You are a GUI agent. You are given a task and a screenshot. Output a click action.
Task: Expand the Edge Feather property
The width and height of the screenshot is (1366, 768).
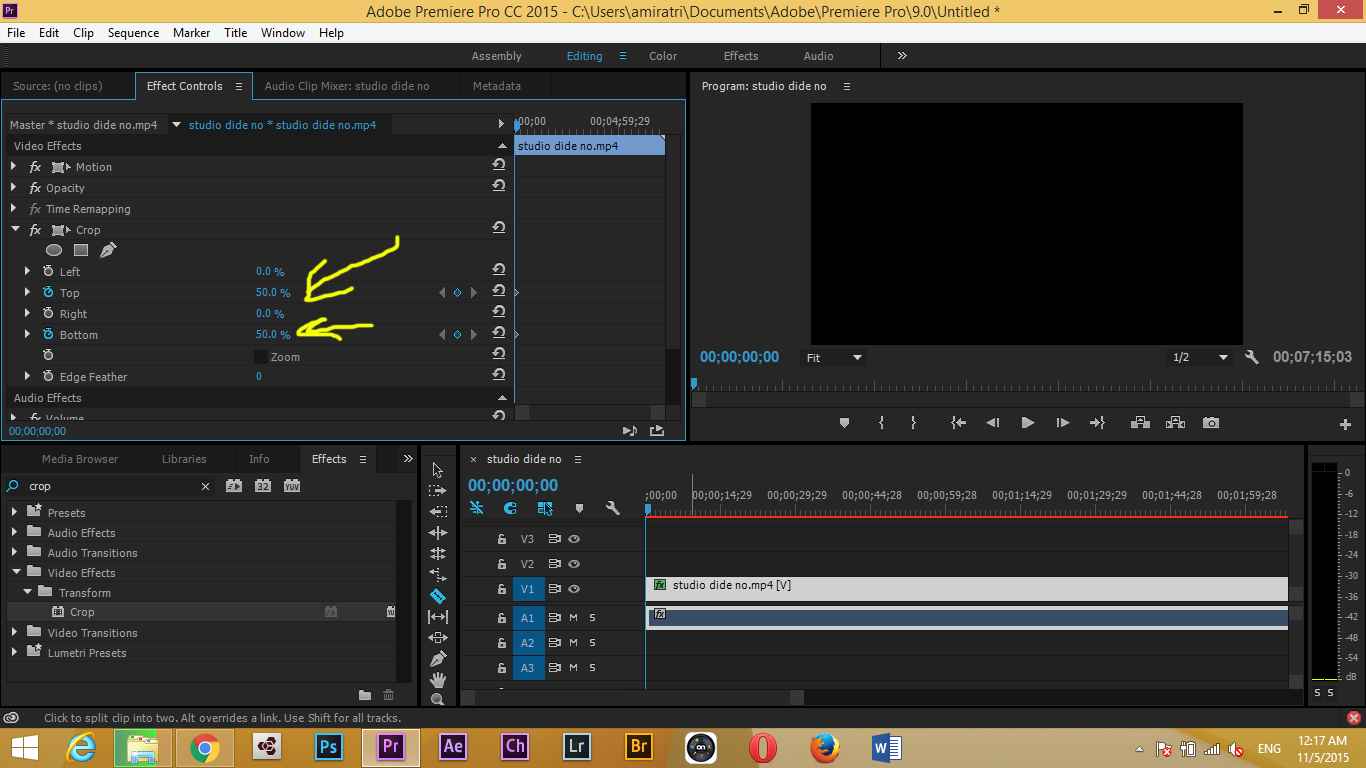coord(28,377)
